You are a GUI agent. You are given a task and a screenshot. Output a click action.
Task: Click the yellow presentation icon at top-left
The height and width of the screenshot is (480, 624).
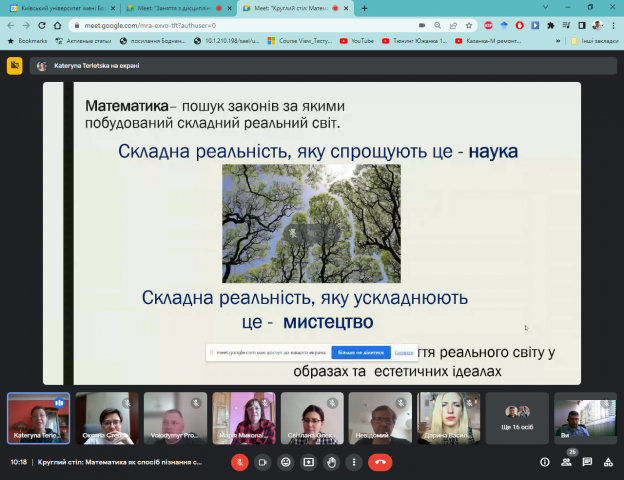tap(14, 66)
